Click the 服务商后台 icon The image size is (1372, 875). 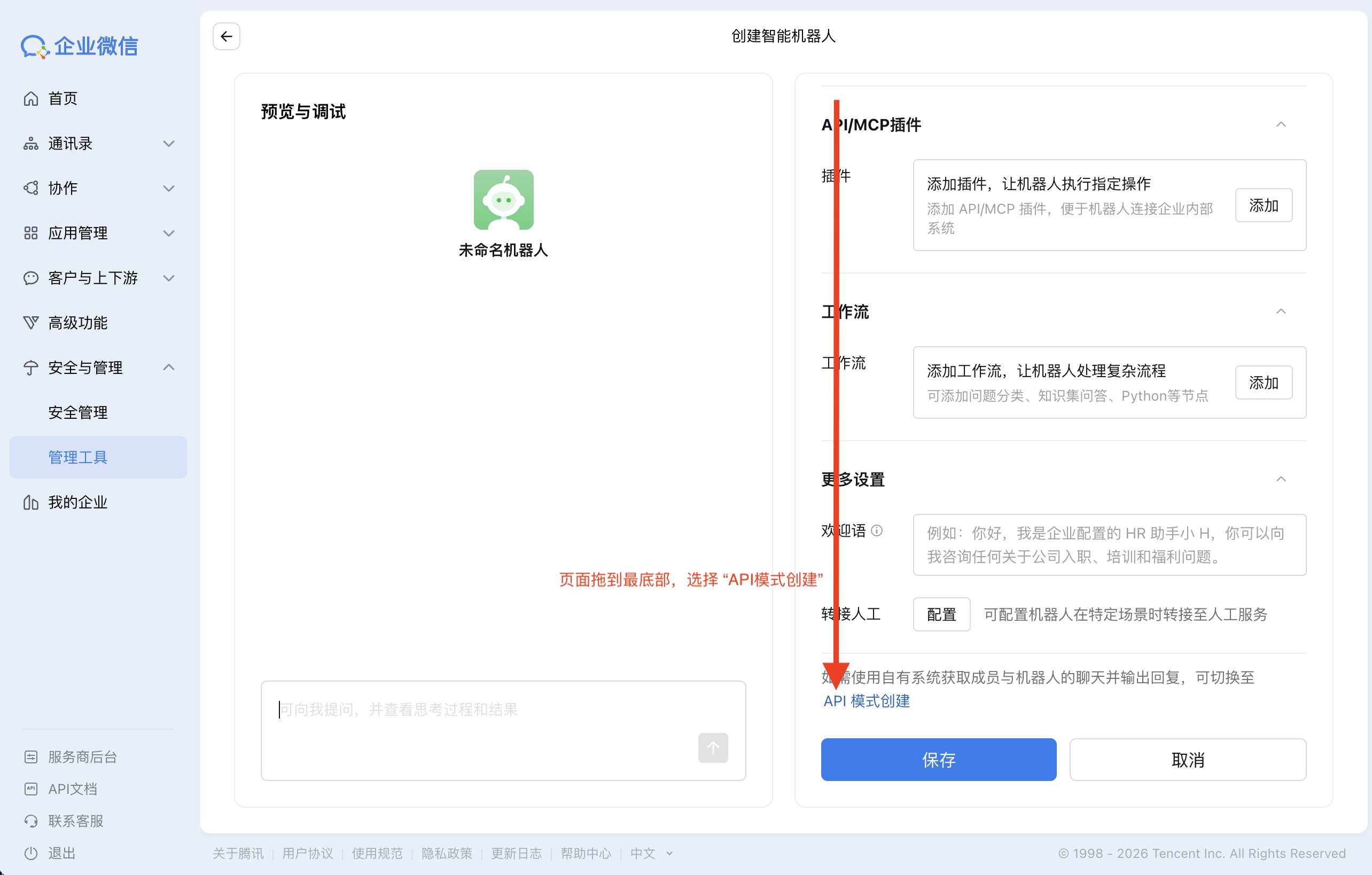click(31, 757)
